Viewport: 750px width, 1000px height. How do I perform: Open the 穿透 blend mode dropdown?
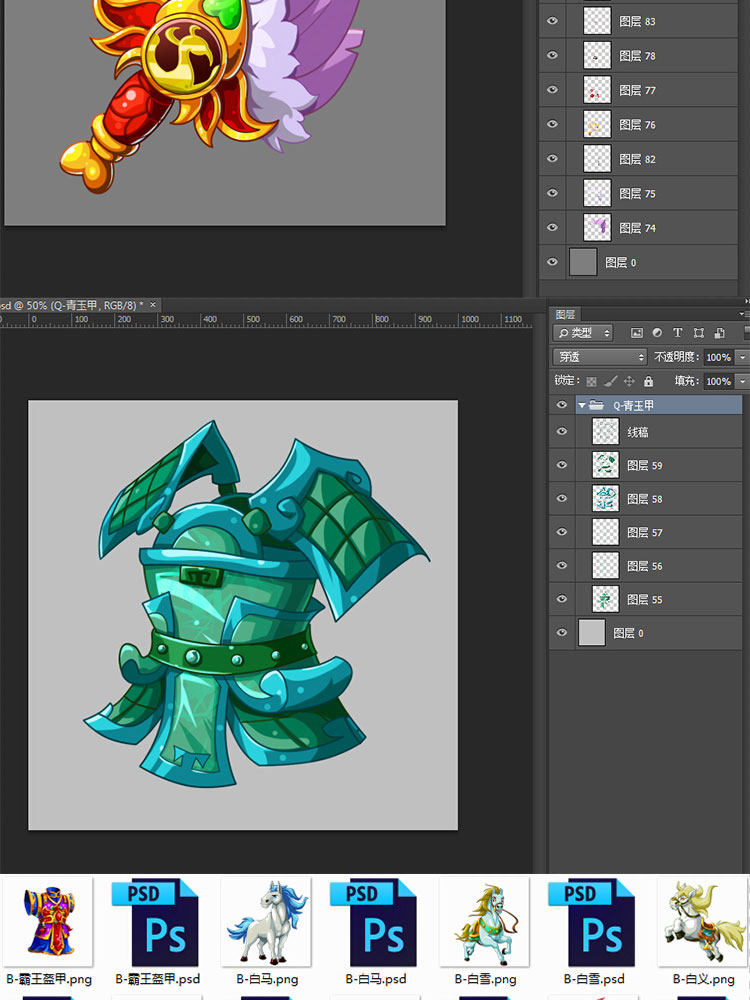(600, 357)
